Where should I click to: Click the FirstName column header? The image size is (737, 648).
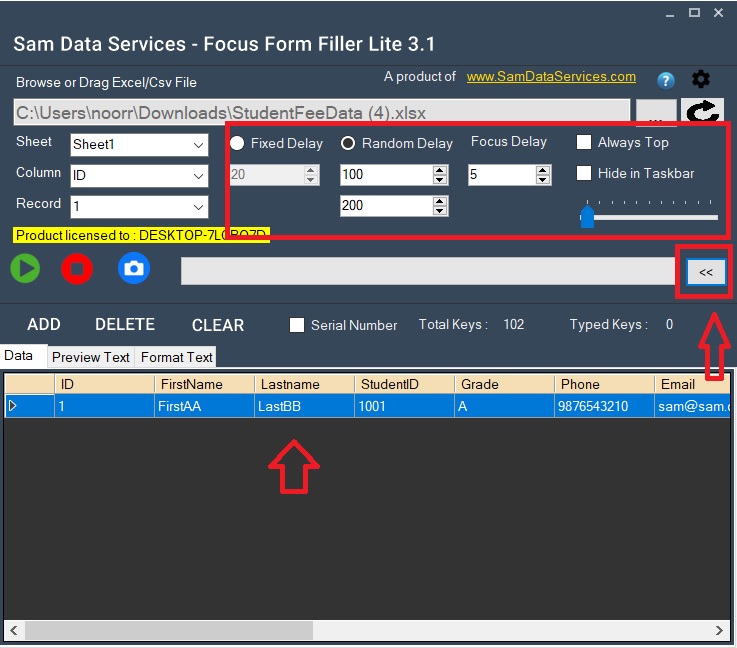[x=204, y=384]
